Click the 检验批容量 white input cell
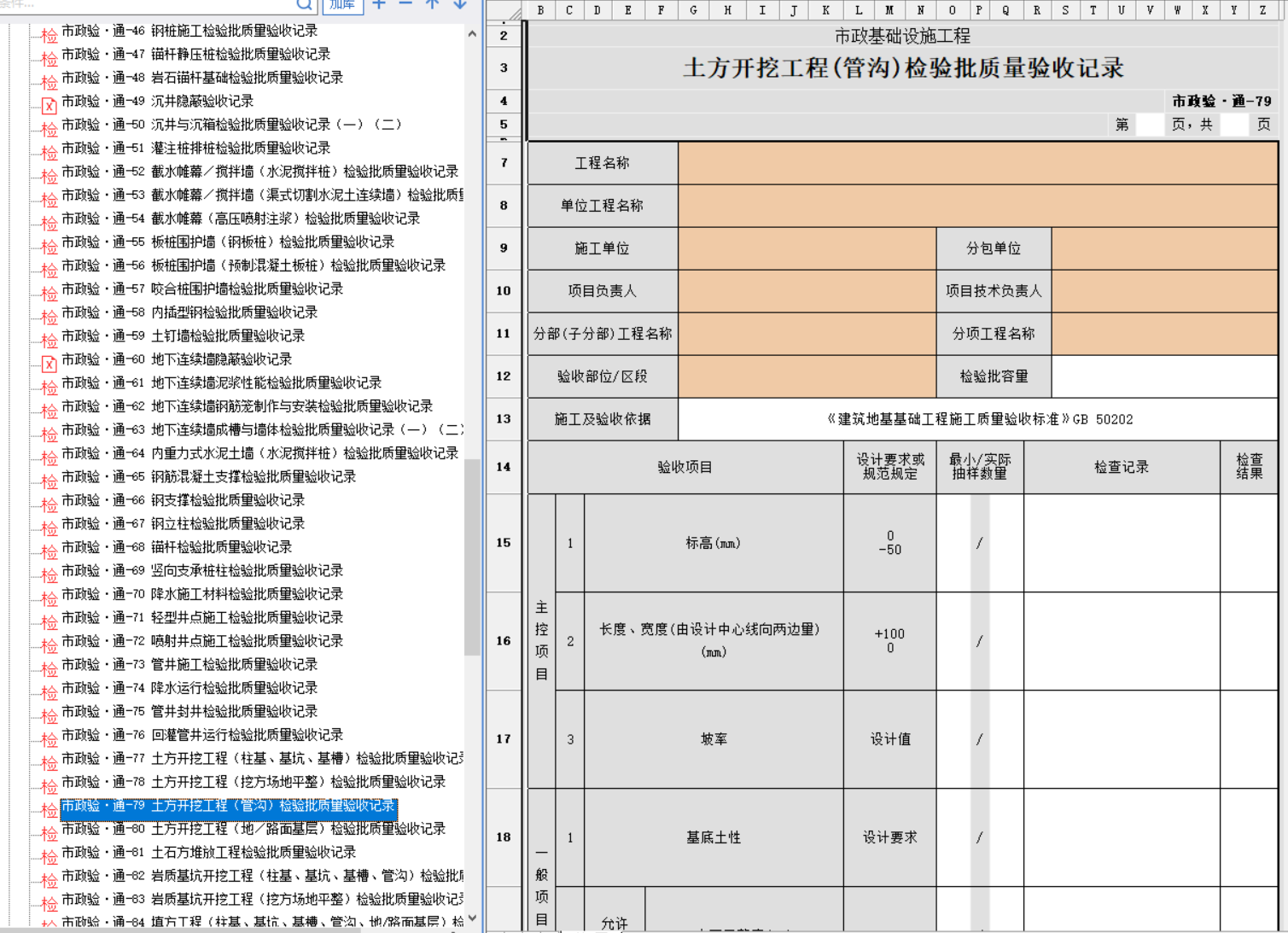Image resolution: width=1288 pixels, height=933 pixels. pos(1164,376)
